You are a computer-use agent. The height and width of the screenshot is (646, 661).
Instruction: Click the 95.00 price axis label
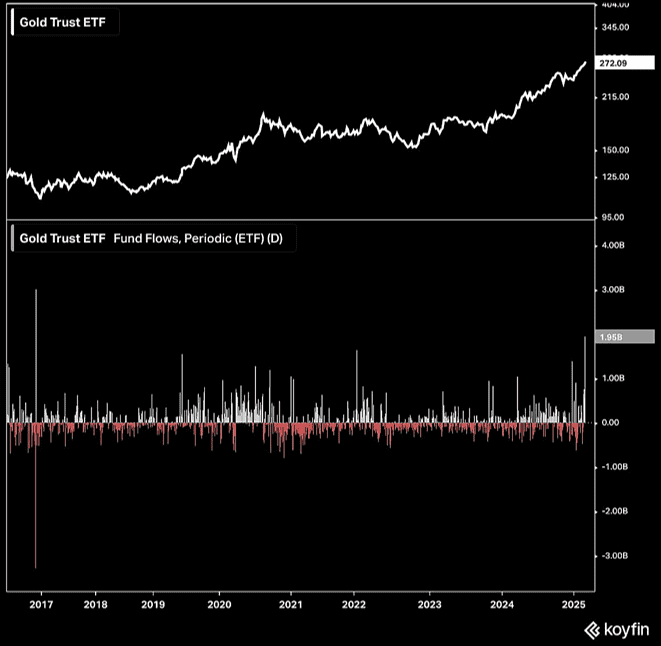pyautogui.click(x=615, y=218)
